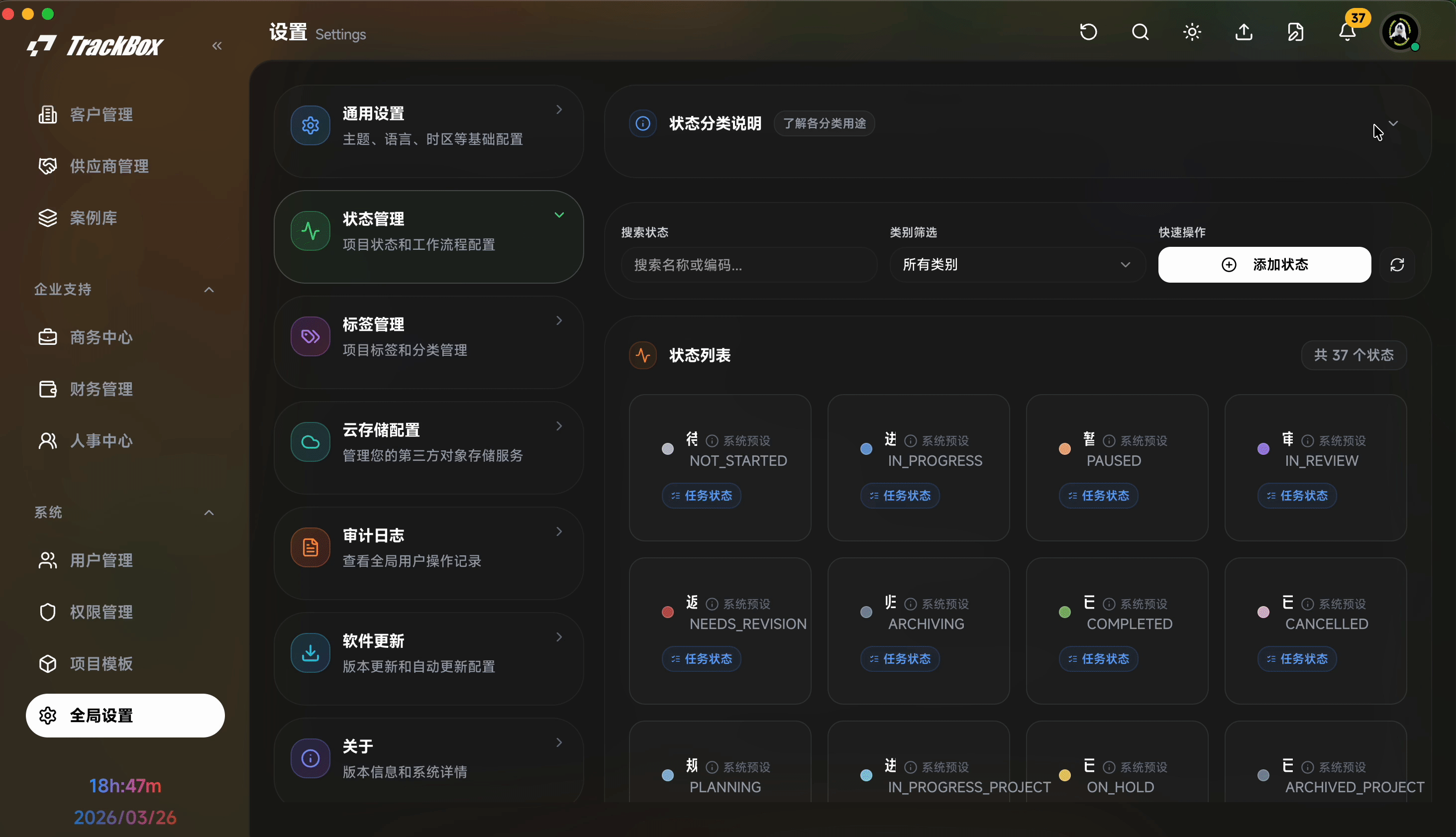Expand 软件更新 with its chevron

pyautogui.click(x=559, y=637)
